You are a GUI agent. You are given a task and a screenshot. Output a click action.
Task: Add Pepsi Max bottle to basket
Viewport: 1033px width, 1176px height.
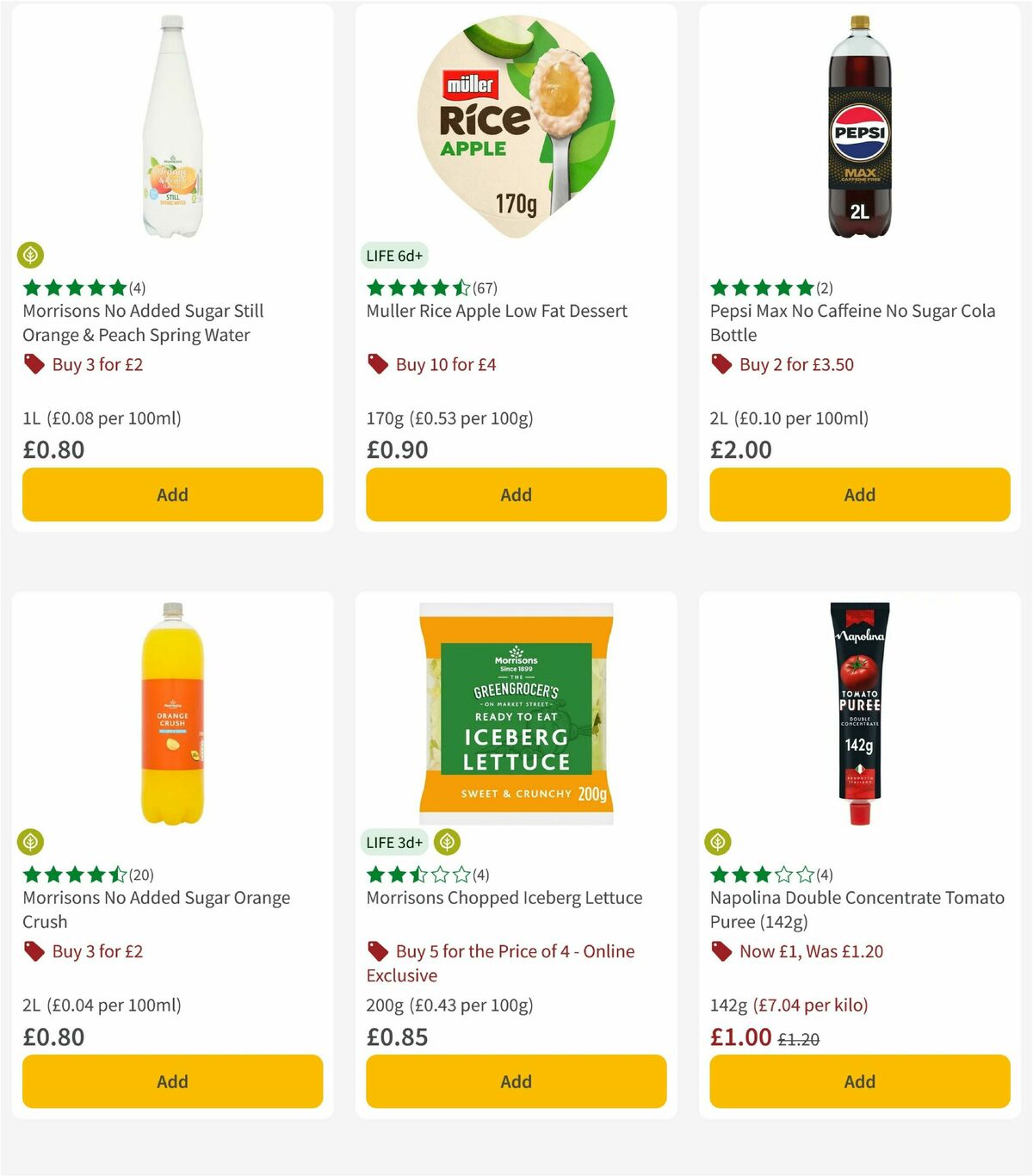click(x=859, y=495)
